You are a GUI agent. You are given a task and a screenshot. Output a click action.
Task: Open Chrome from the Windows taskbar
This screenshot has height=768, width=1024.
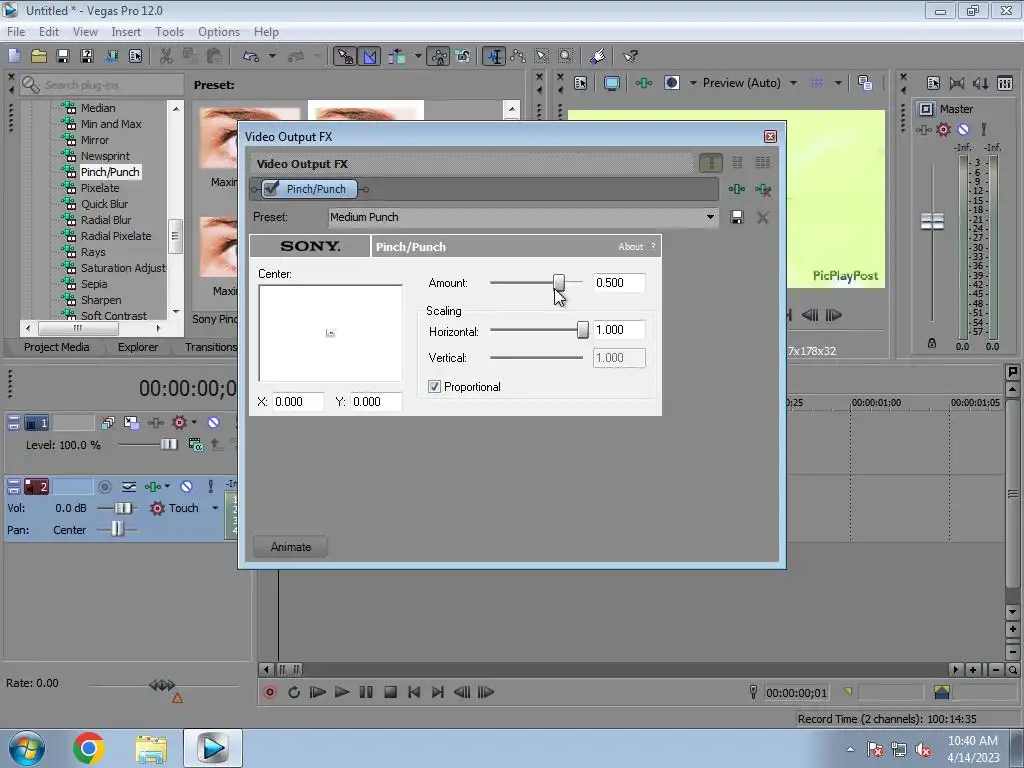click(89, 748)
